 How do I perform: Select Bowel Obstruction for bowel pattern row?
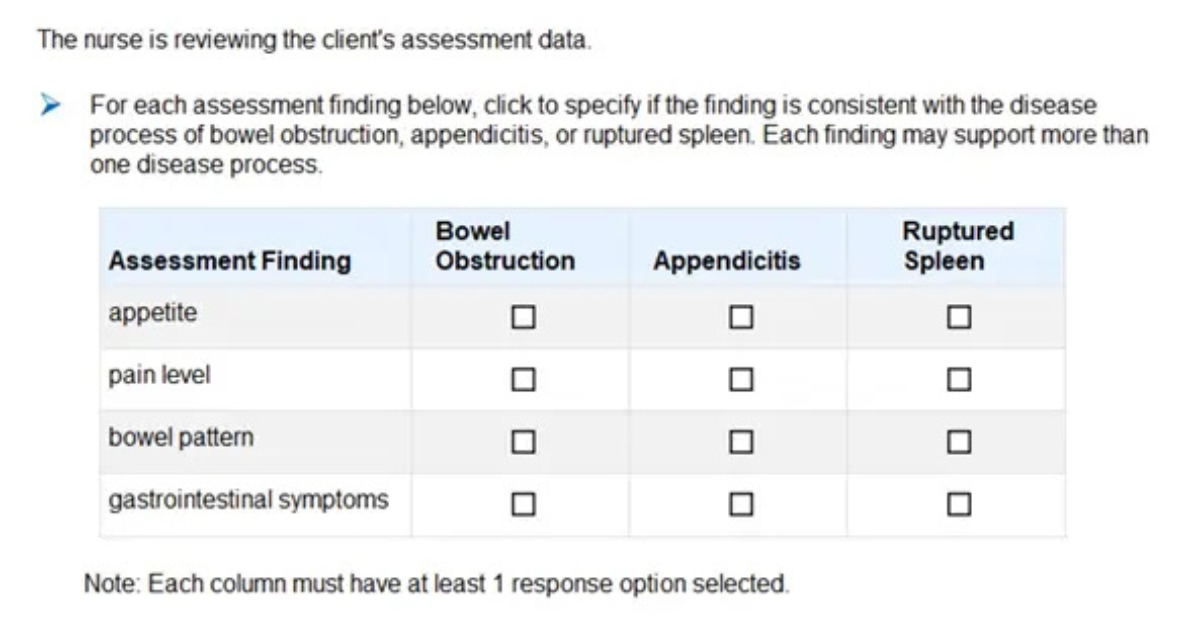click(x=522, y=441)
